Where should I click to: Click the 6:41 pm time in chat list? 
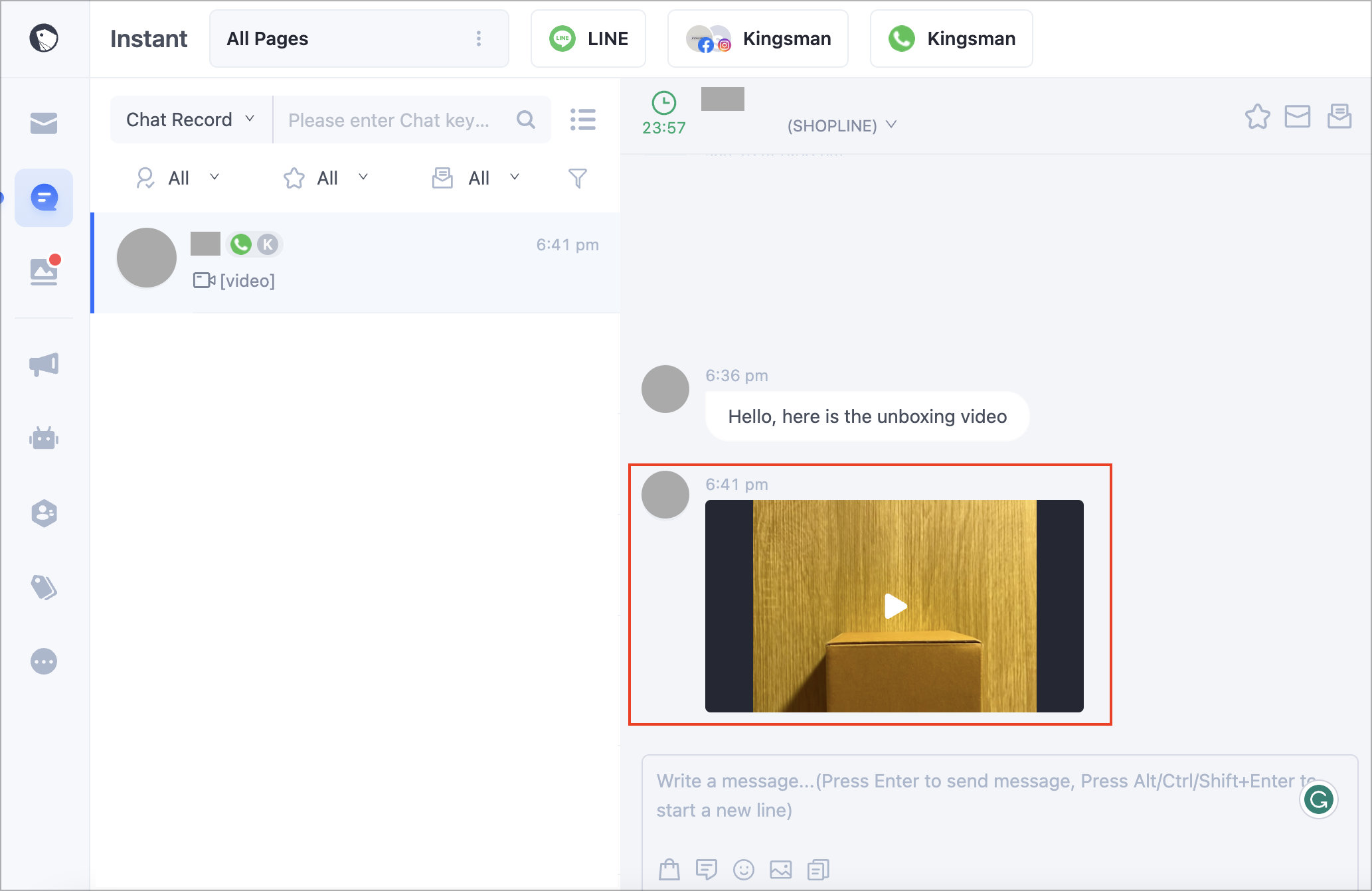pyautogui.click(x=568, y=244)
